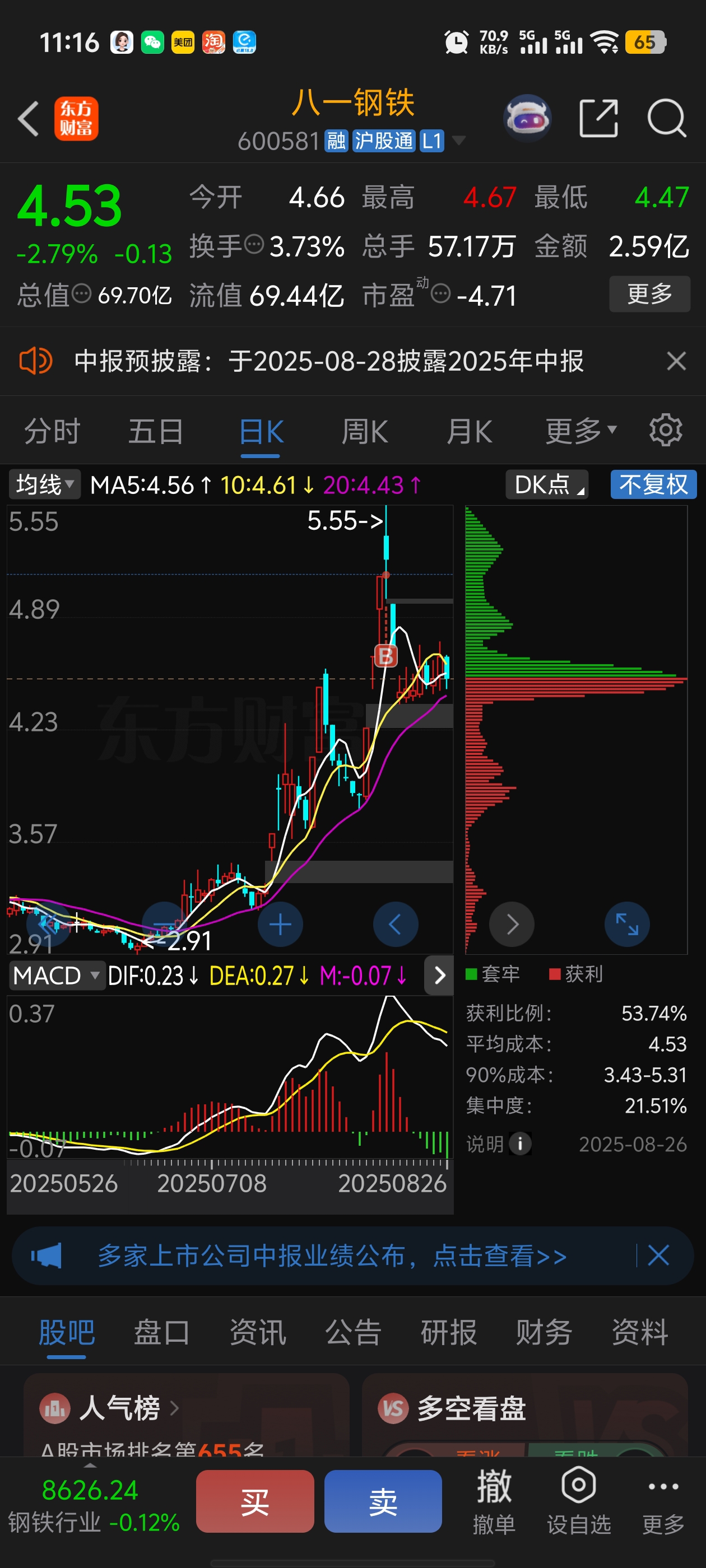This screenshot has height=1568, width=706.
Task: Switch to 分时 chart tab
Action: click(52, 431)
